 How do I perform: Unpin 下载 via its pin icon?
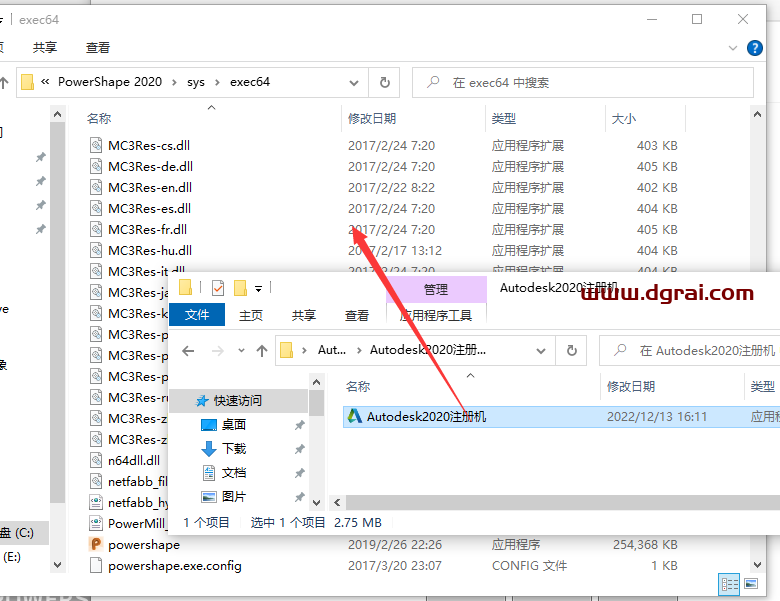click(299, 449)
